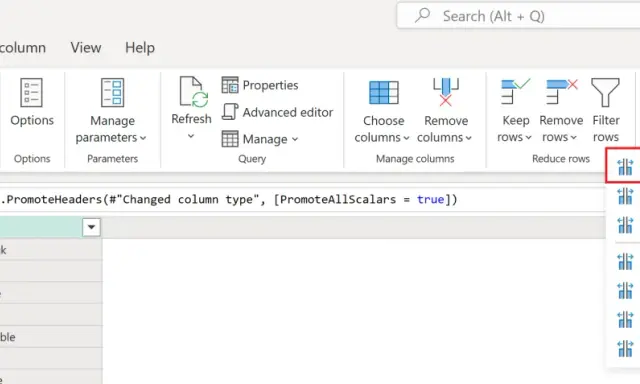Open query Properties
The image size is (640, 384).
tap(260, 85)
